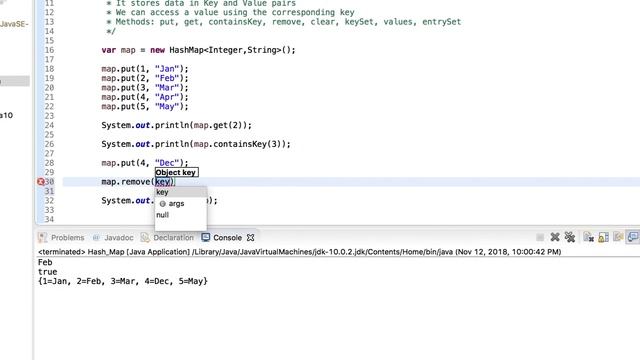The width and height of the screenshot is (640, 360).
Task: Click the Problems tab icon
Action: click(42, 238)
